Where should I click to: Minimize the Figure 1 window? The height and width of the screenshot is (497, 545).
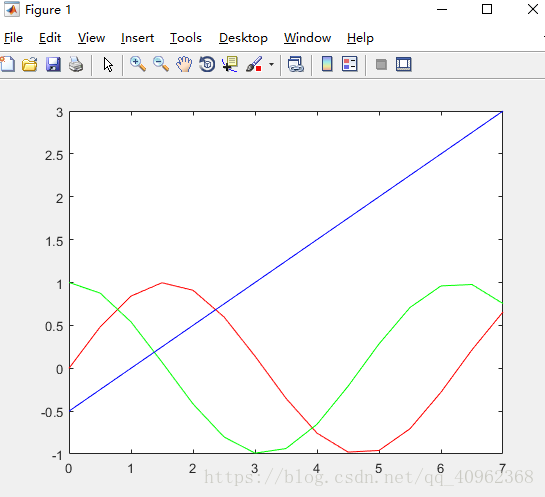442,9
